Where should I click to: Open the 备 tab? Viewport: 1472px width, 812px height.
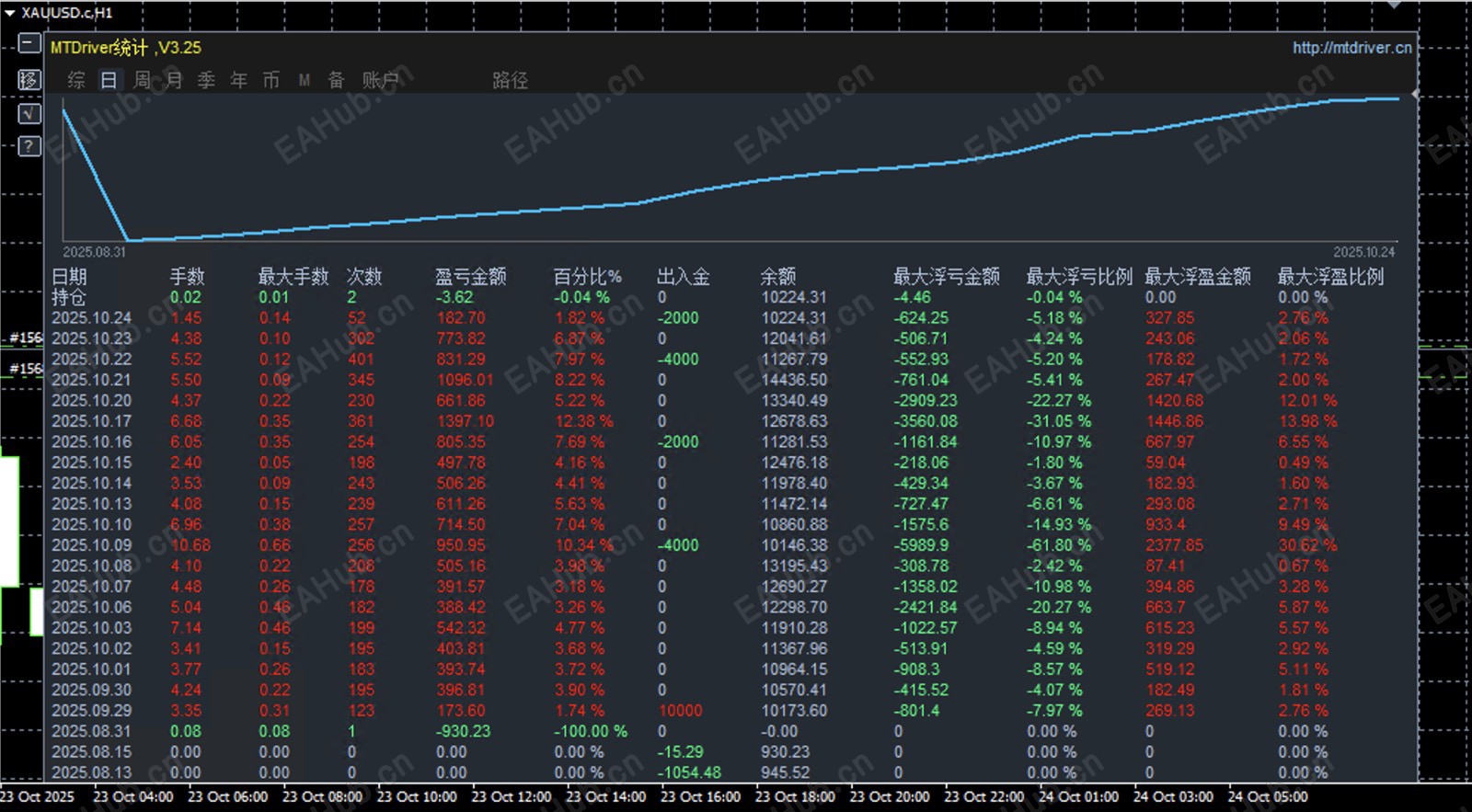336,80
